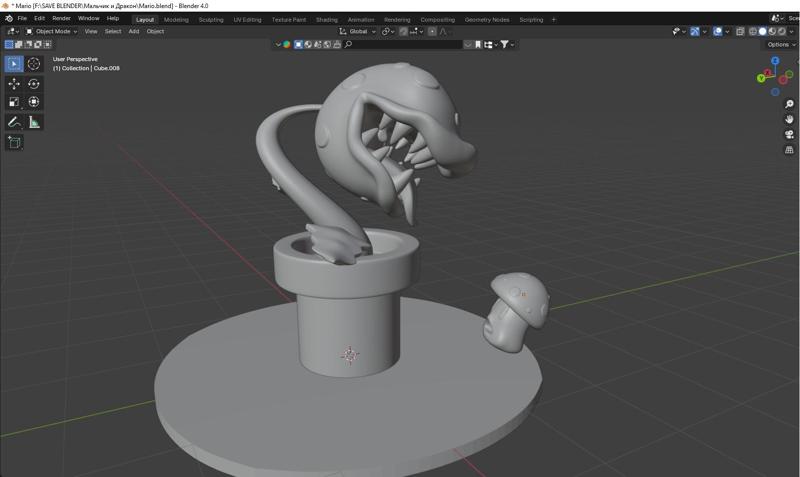Click '(1) Collection | Cube.008' text

pyautogui.click(x=86, y=68)
